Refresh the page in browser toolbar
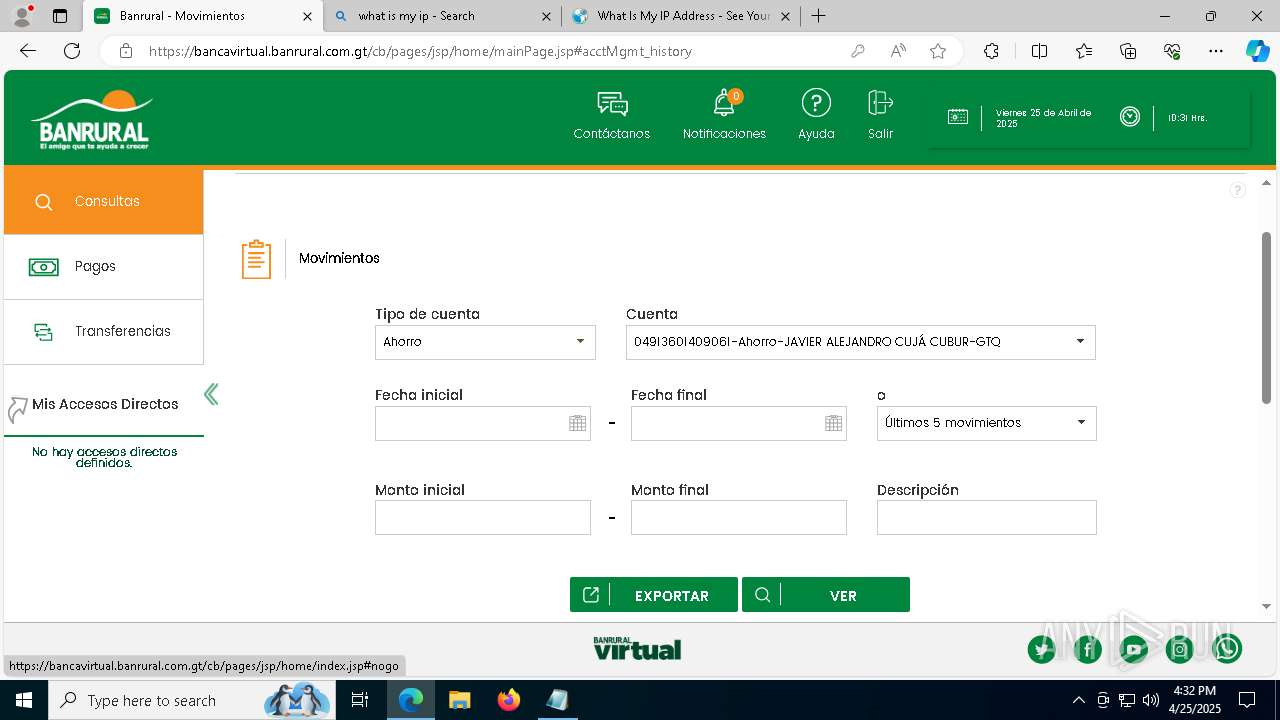Viewport: 1280px width, 720px height. pos(72,51)
